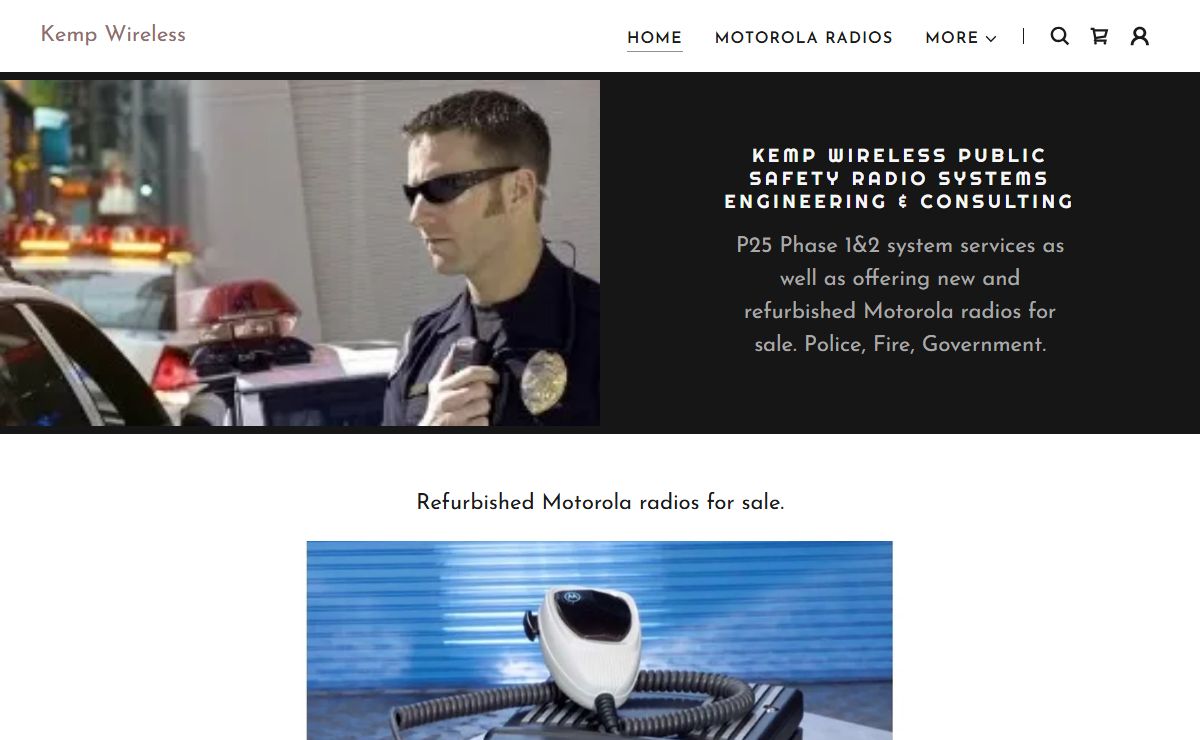Open the shopping cart icon

click(x=1099, y=37)
